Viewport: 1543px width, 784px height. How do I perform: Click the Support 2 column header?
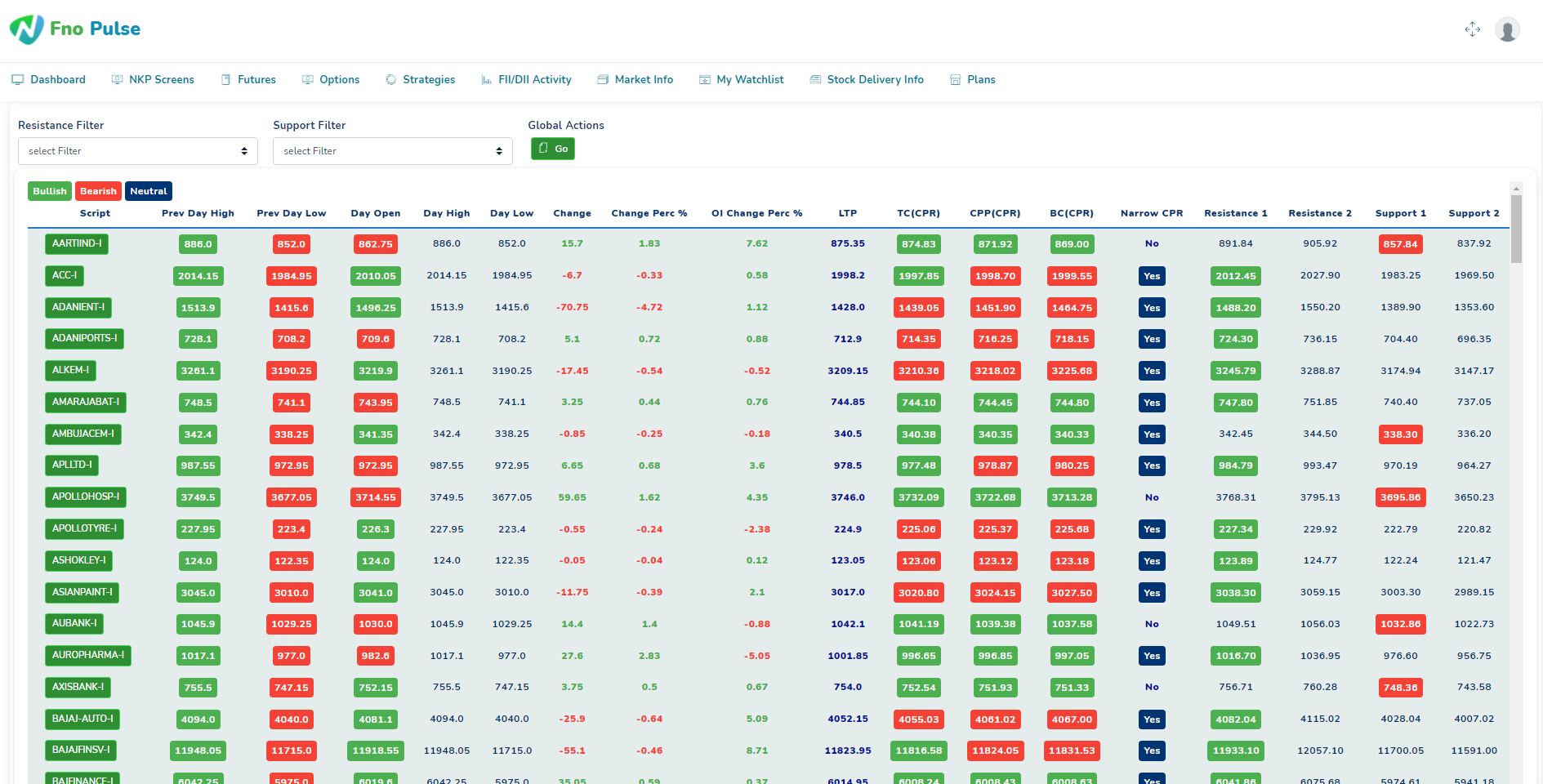(1474, 213)
